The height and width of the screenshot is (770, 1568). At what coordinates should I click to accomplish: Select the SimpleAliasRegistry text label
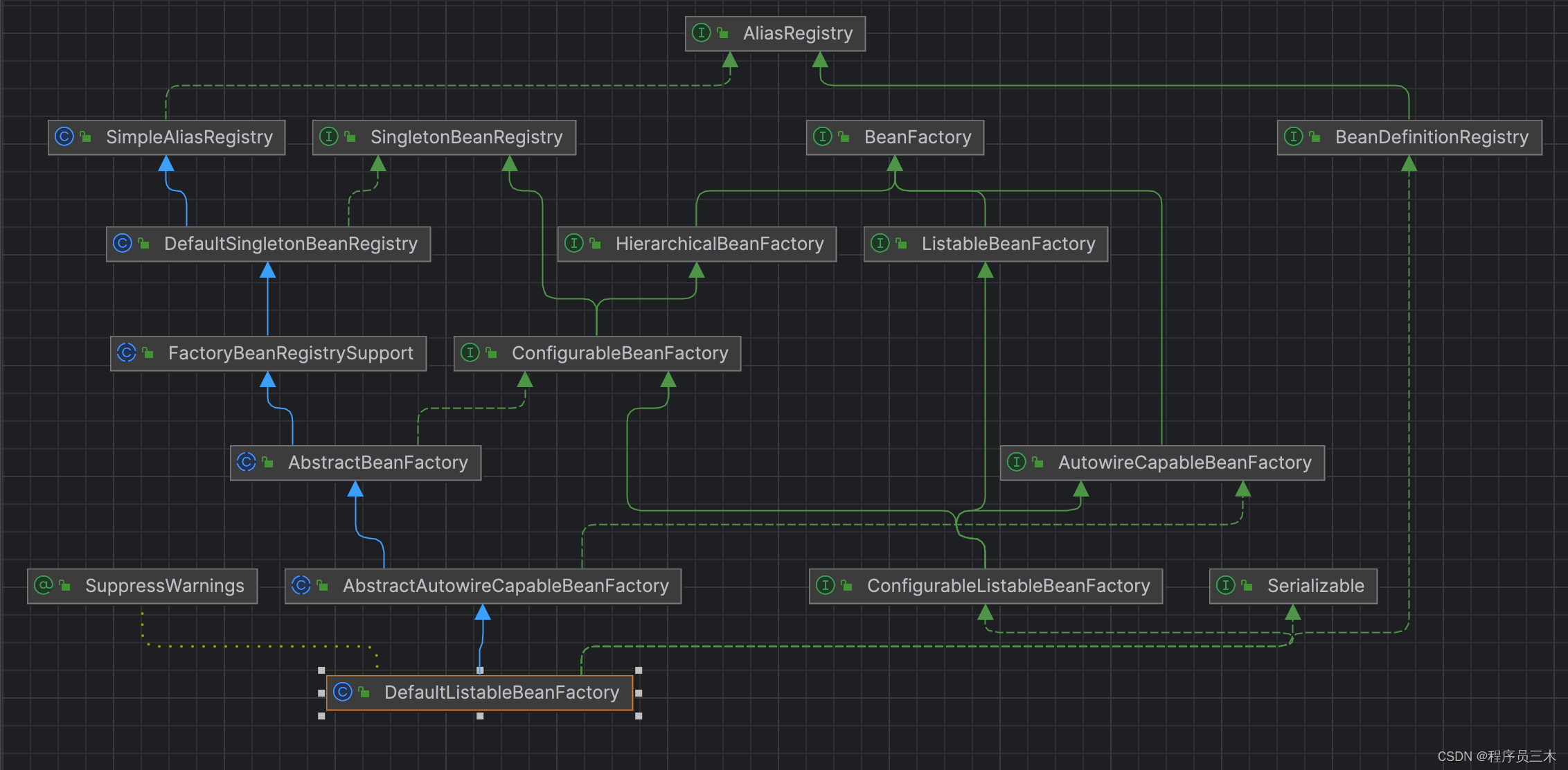(x=189, y=137)
